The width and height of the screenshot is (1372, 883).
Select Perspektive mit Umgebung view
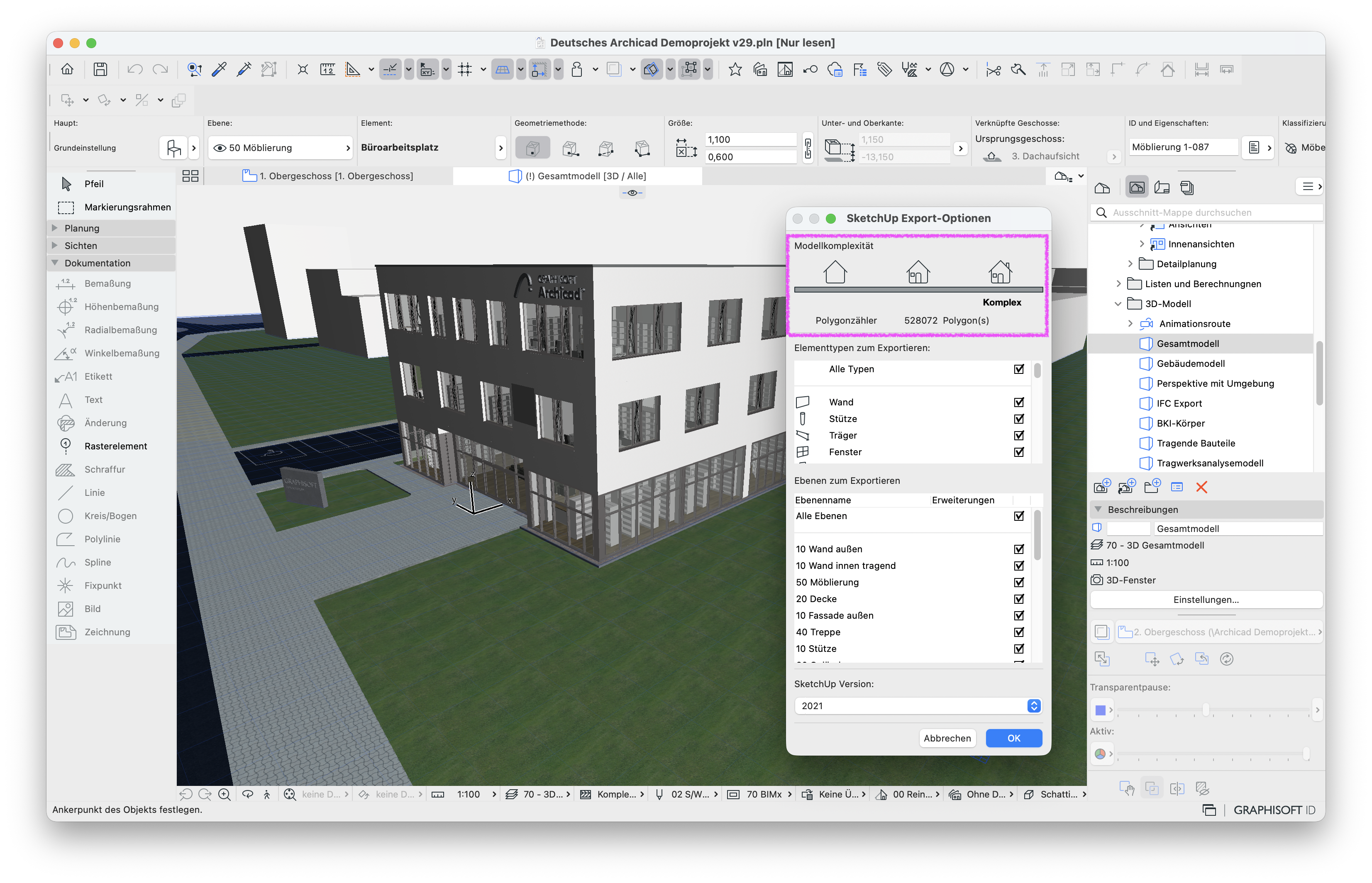tap(1215, 383)
